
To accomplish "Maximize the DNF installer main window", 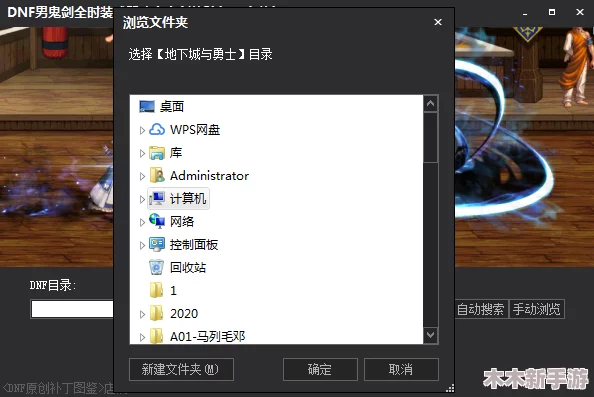I will (552, 12).
